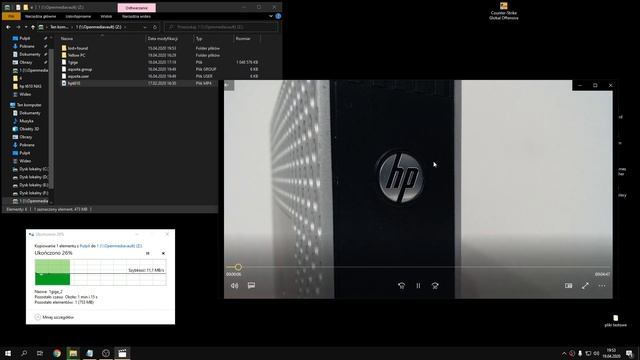Open File Explorer help icon
This screenshot has height=360, width=640.
278,16
